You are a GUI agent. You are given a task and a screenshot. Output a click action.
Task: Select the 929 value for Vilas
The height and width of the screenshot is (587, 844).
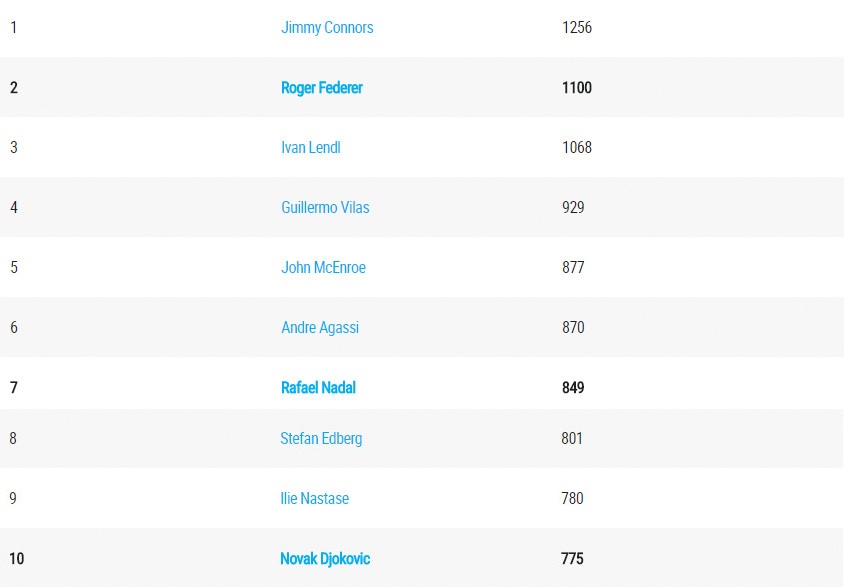573,208
